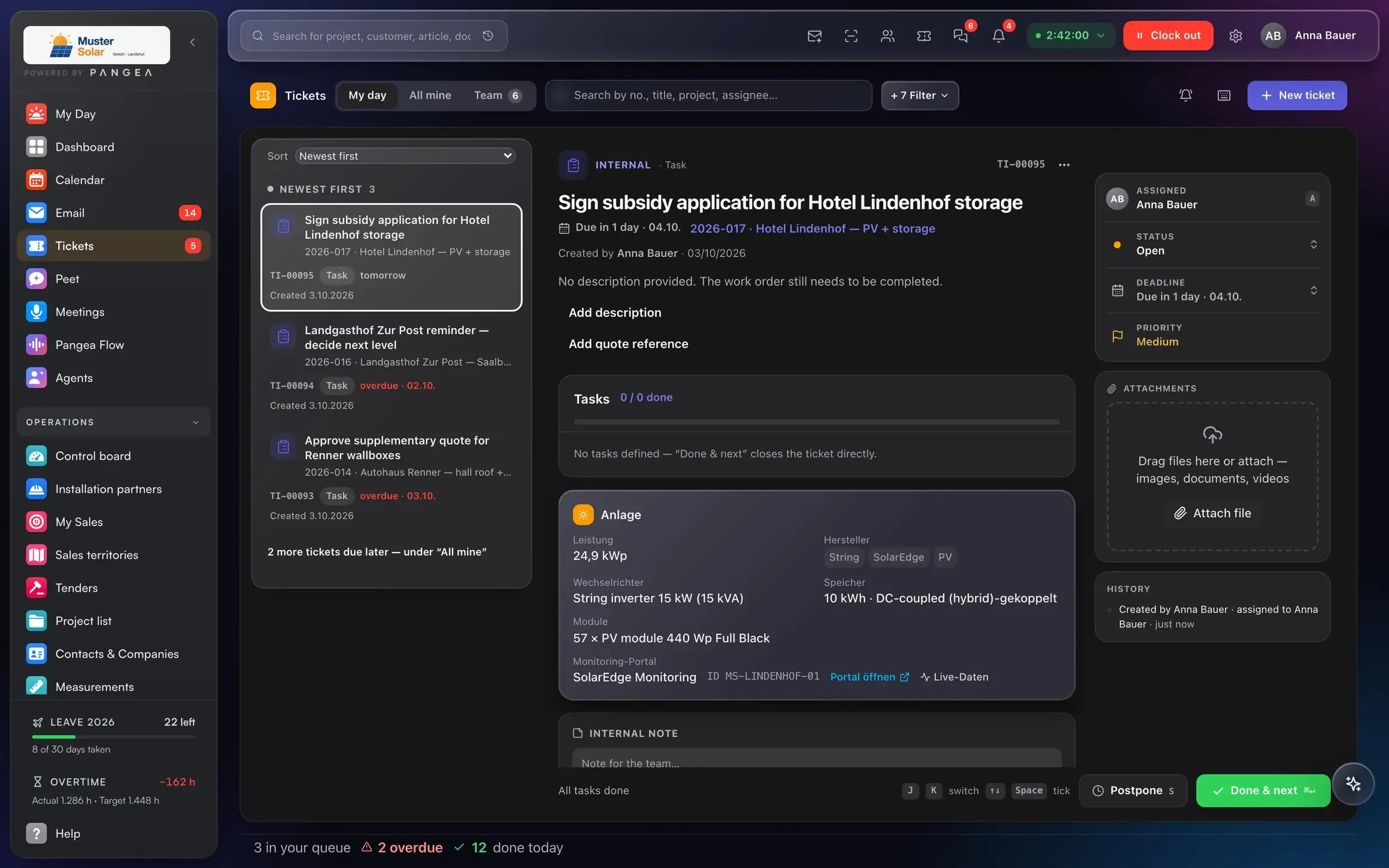Click the Leave 2026 progress bar
The height and width of the screenshot is (868, 1389).
[x=114, y=737]
